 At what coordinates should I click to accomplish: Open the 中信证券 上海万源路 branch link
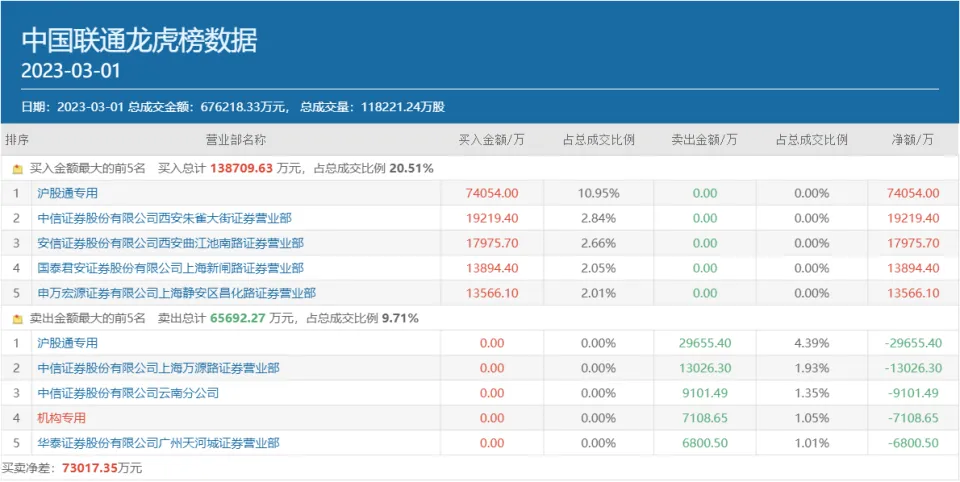tap(158, 368)
